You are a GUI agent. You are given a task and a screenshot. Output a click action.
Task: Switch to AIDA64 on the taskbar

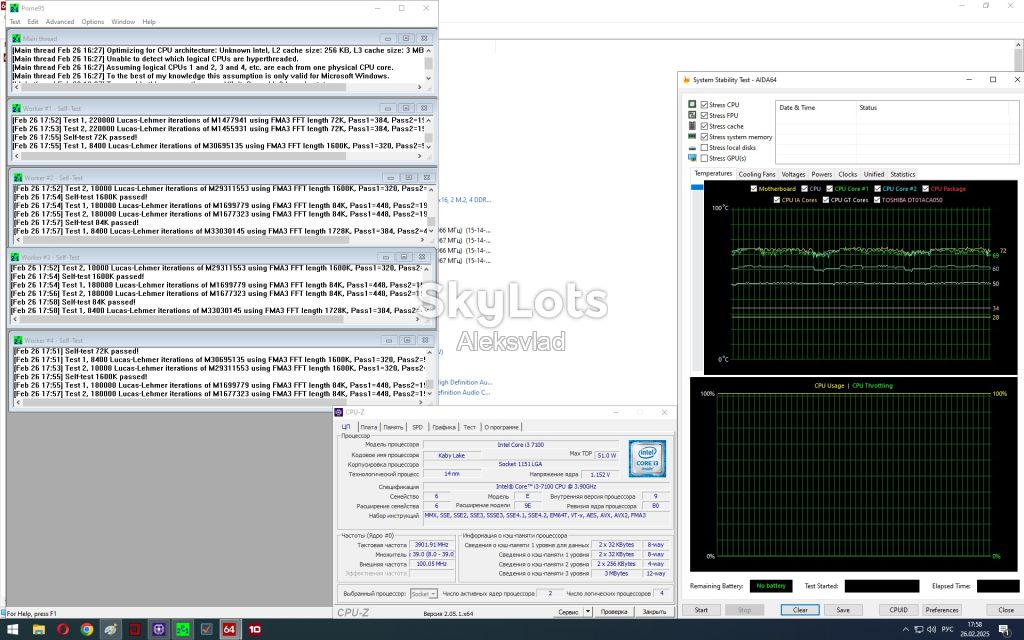pos(229,630)
